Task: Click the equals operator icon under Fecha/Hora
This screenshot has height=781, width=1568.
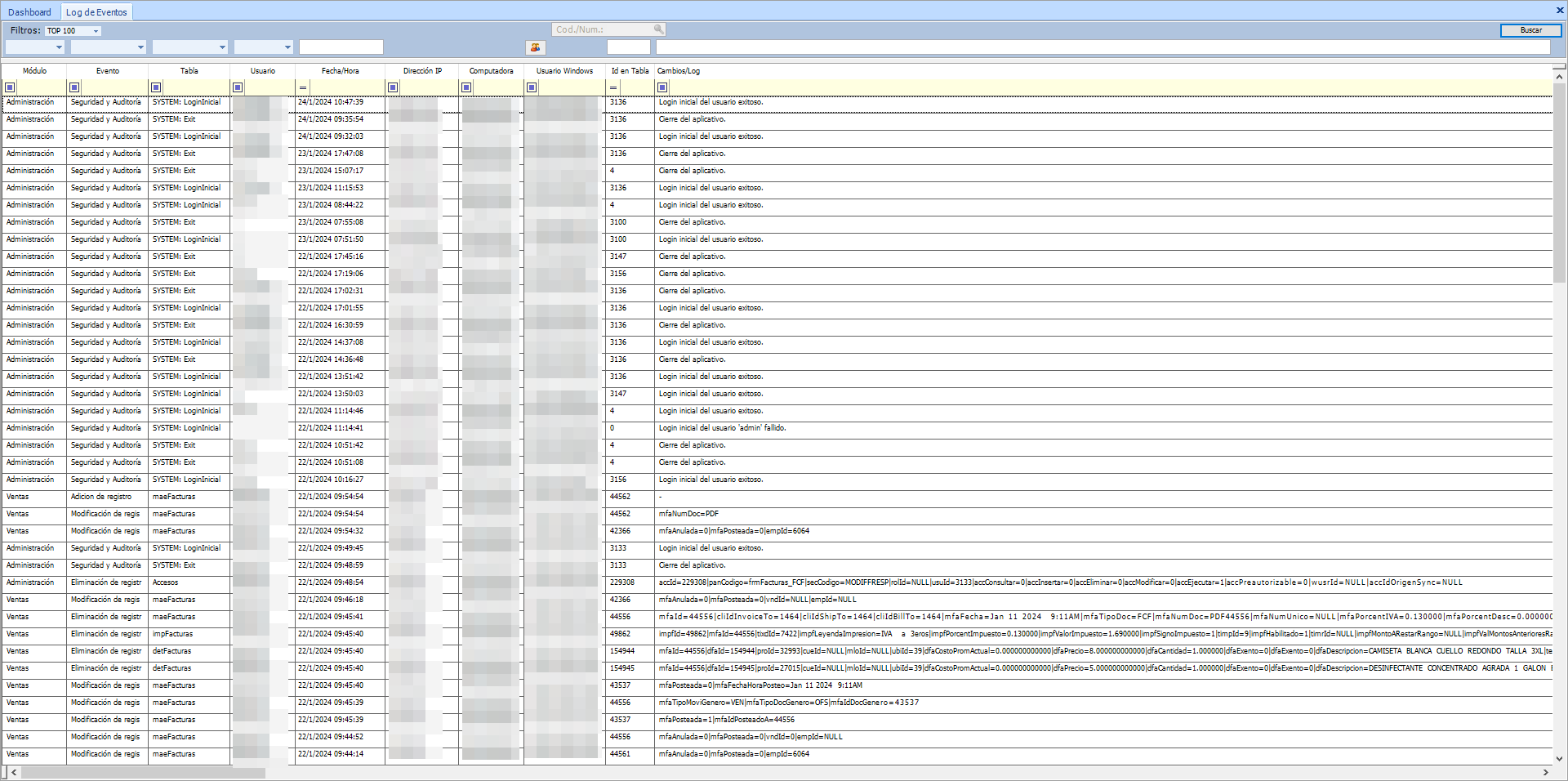Action: pyautogui.click(x=303, y=87)
